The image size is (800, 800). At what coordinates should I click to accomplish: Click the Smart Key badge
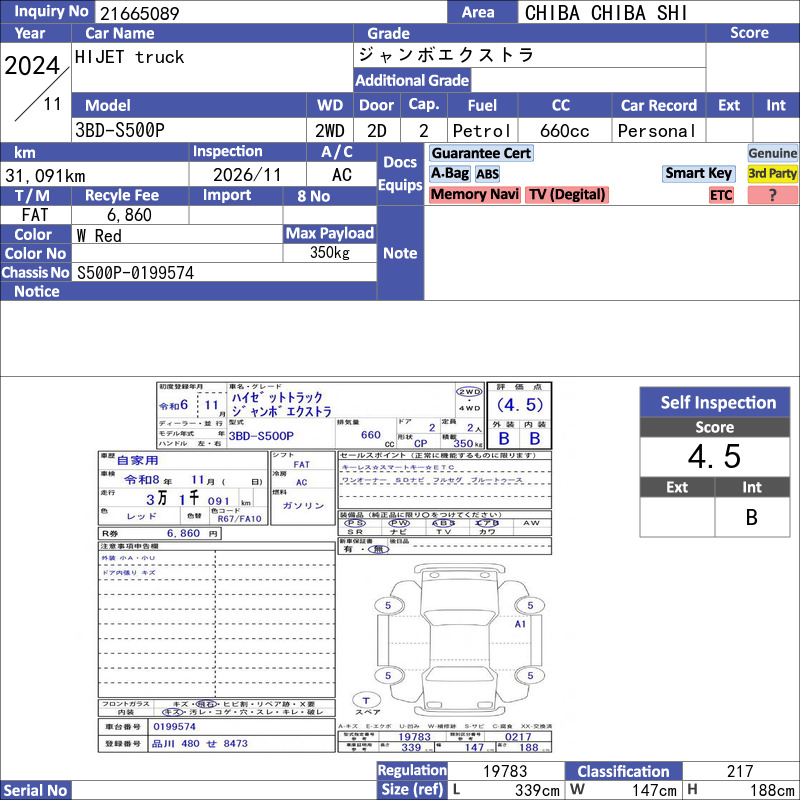698,173
